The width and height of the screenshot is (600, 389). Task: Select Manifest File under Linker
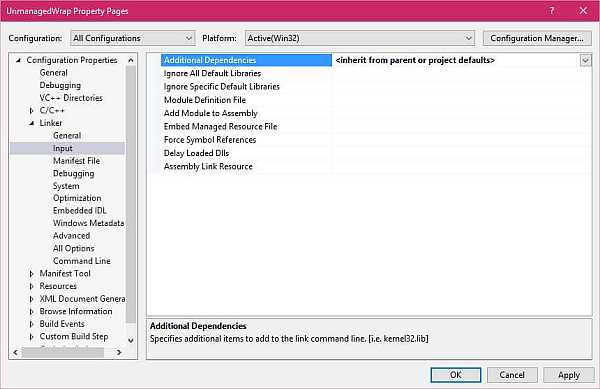coord(77,161)
